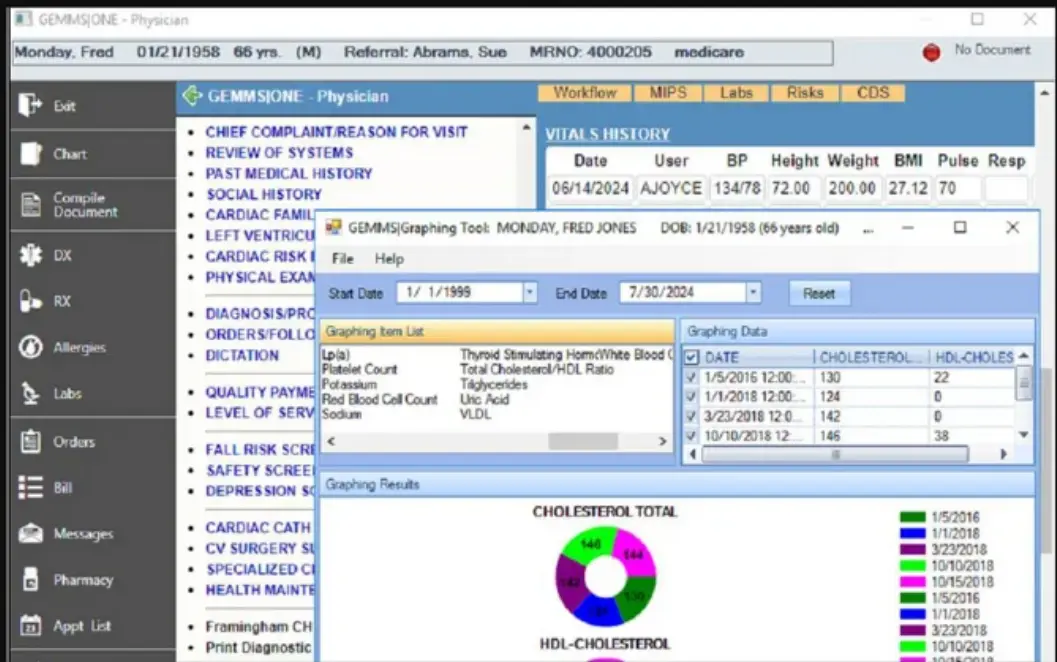This screenshot has height=662, width=1057.
Task: Select VLDL in Graphing Item List
Action: (475, 414)
